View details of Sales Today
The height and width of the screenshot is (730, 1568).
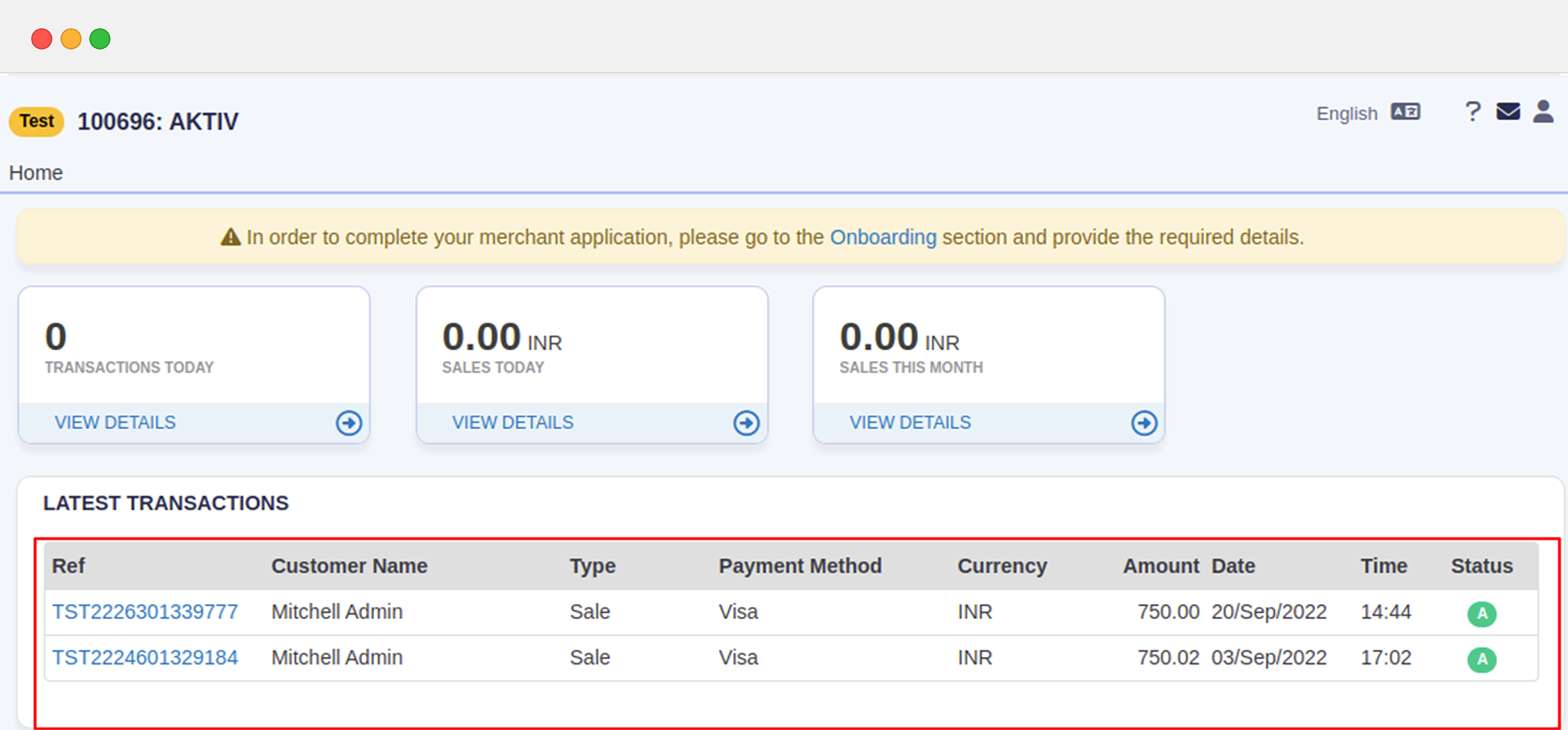[513, 422]
